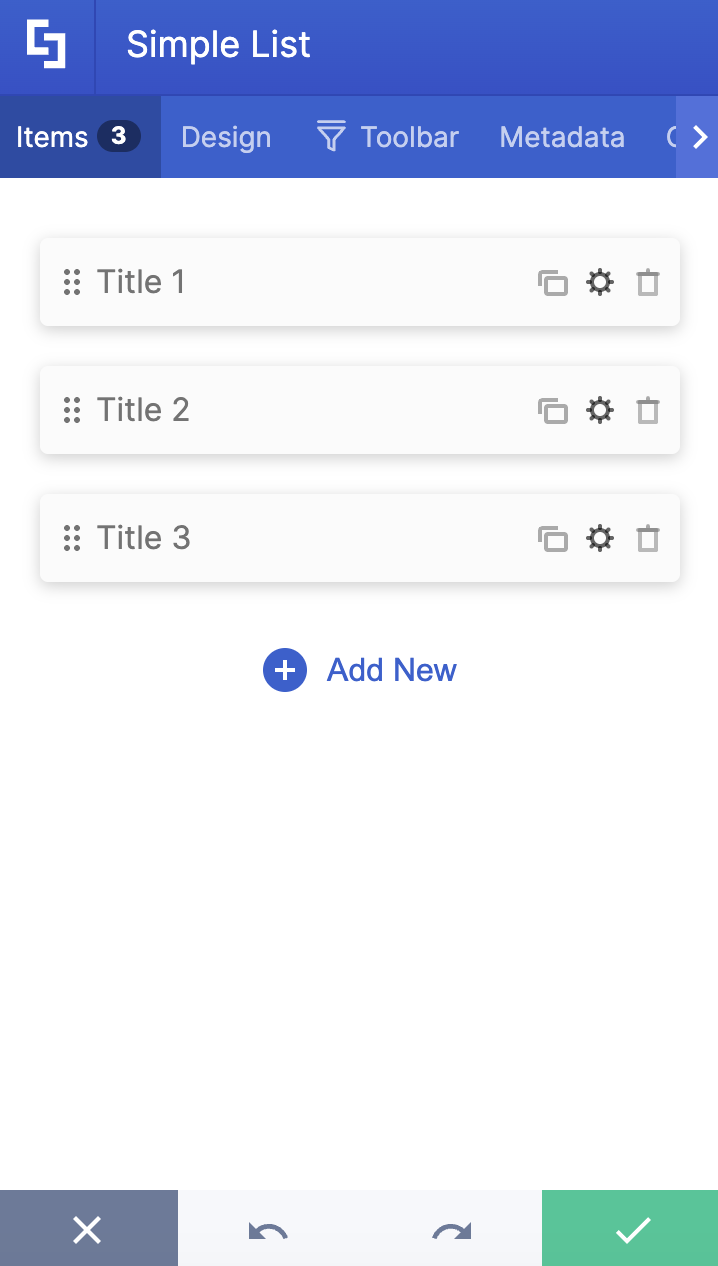Delete the Title 2 item
The image size is (718, 1266).
(x=648, y=410)
